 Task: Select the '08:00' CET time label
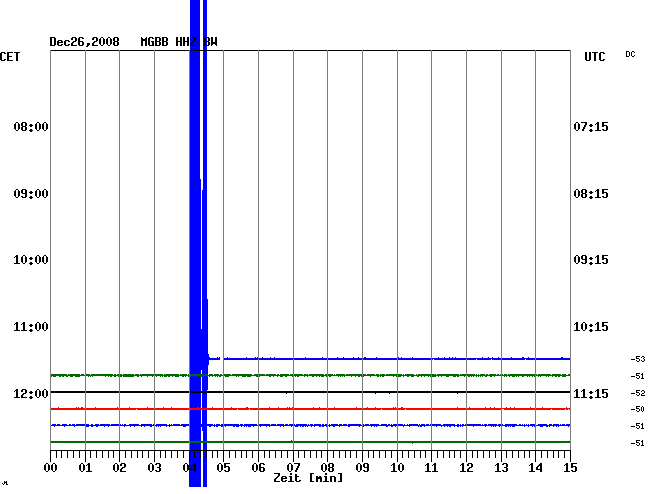(31, 126)
